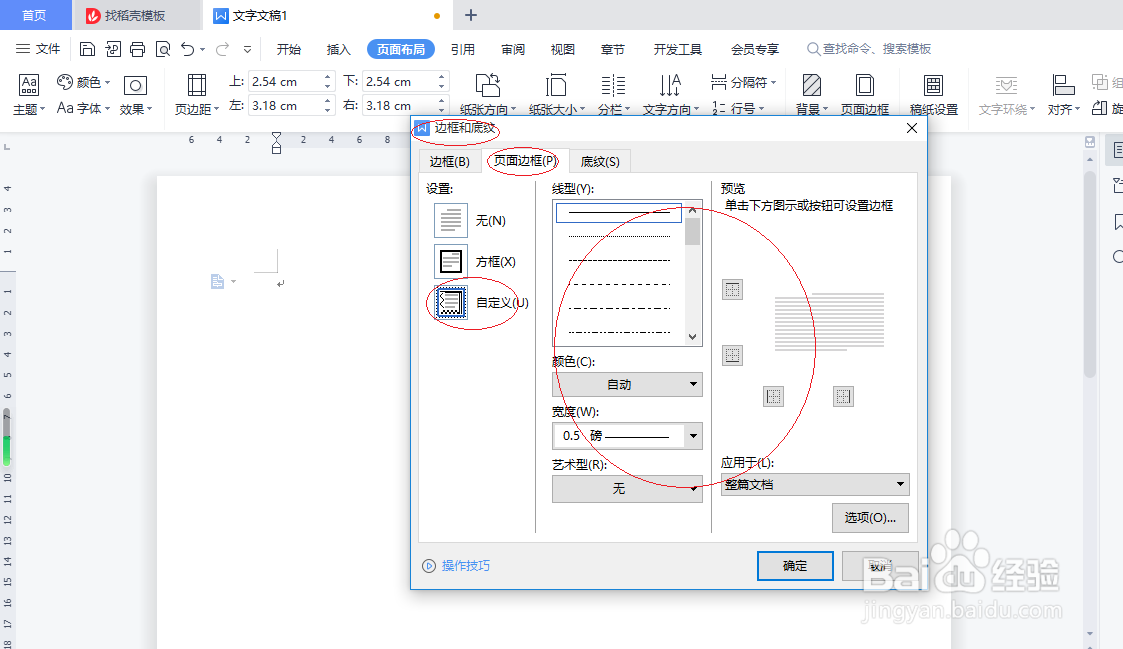Select the 方框 border setting

pos(450,261)
